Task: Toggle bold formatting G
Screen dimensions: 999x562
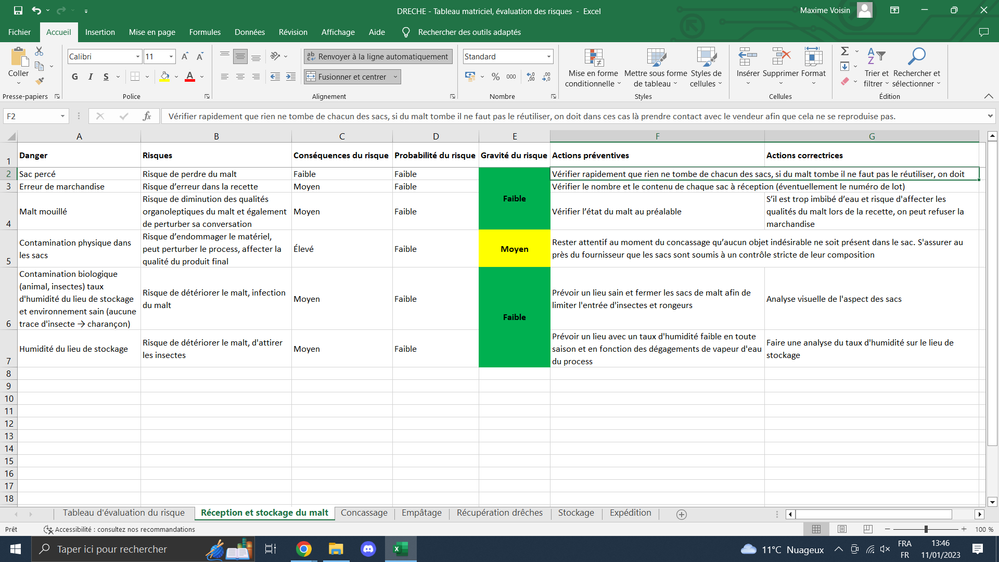Action: [x=75, y=76]
